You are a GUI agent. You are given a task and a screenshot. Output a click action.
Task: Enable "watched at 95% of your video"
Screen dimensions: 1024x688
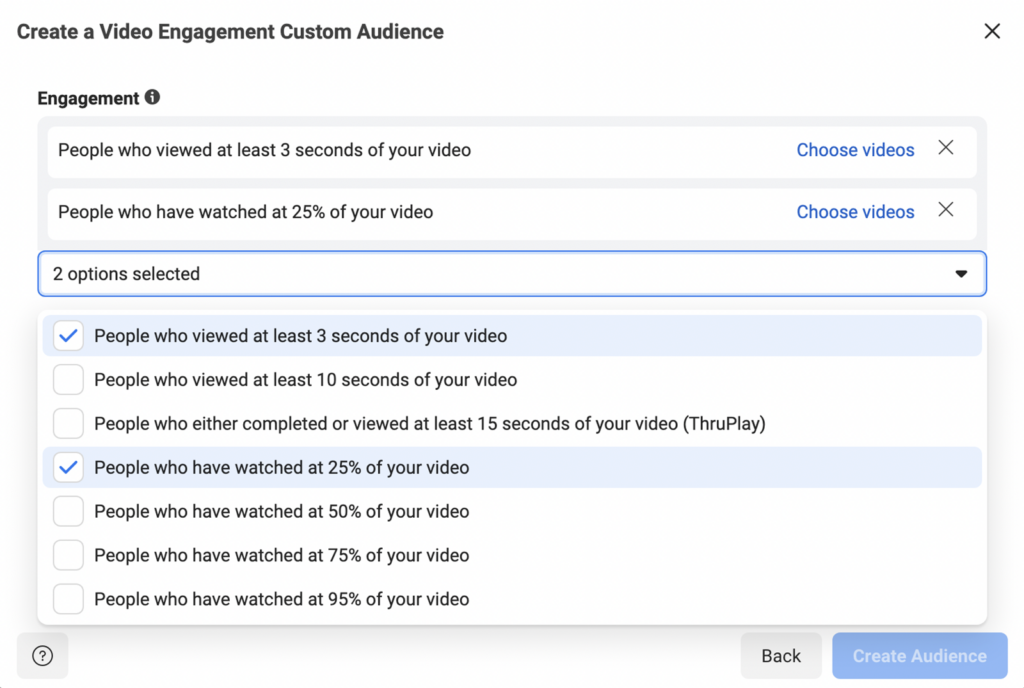(x=68, y=599)
